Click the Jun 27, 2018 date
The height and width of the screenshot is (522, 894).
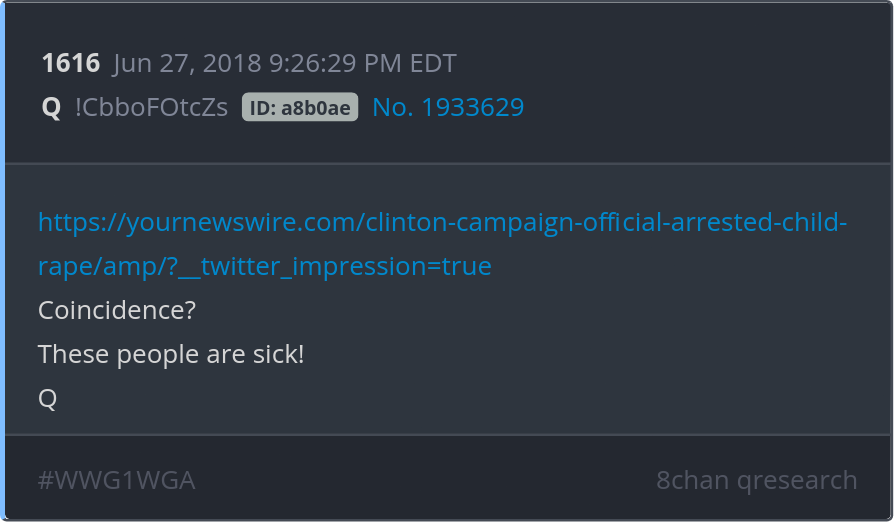(188, 63)
